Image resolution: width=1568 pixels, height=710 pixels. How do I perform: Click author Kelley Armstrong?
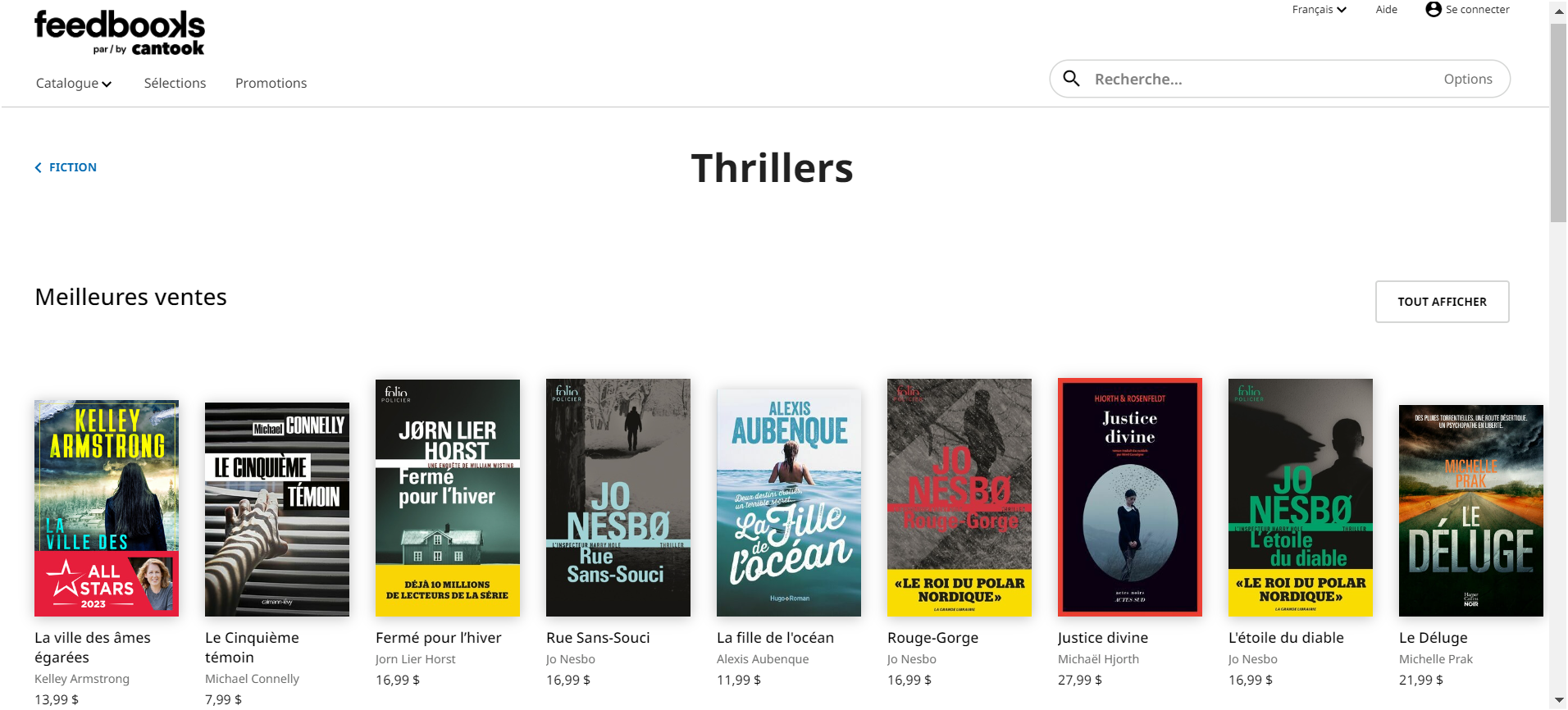[82, 679]
